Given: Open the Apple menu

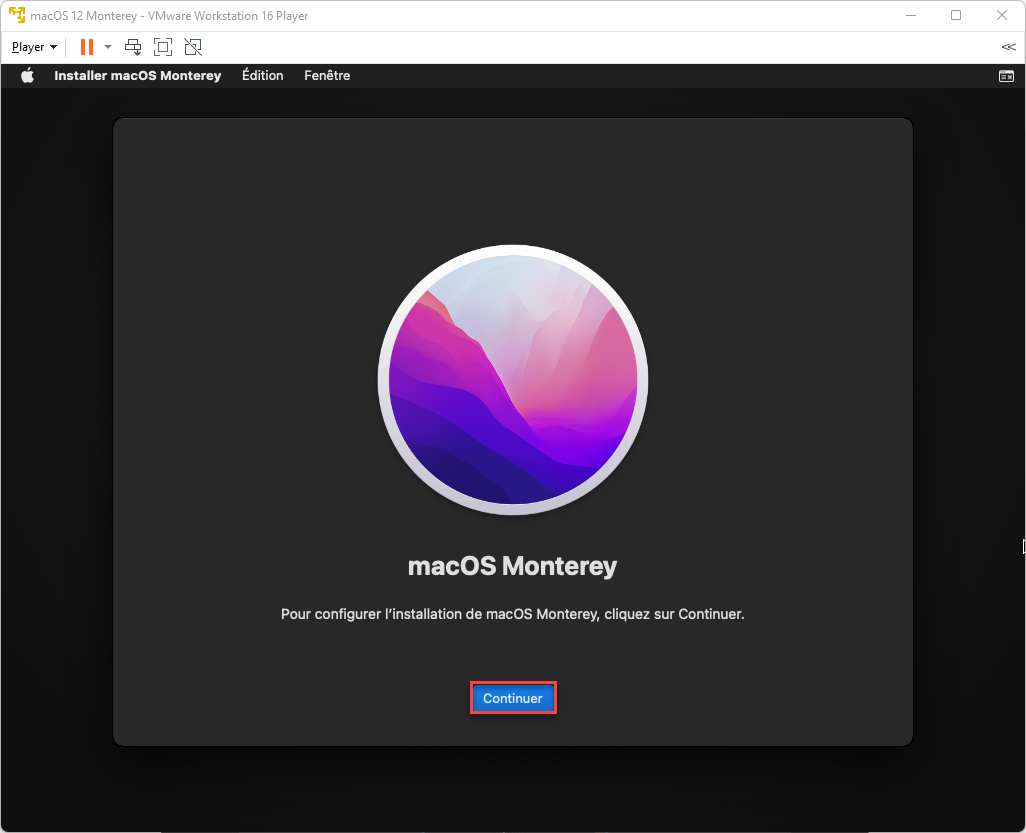Looking at the screenshot, I should tap(27, 76).
